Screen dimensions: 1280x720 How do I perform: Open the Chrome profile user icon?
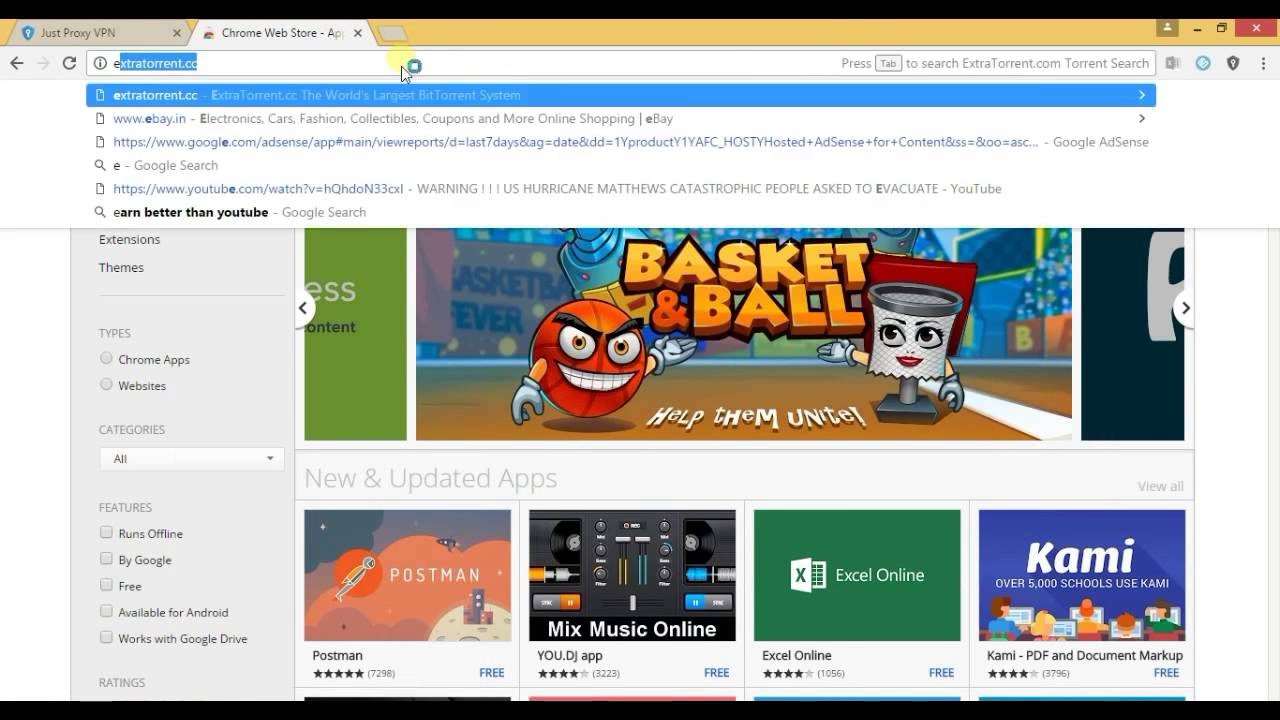click(1167, 28)
